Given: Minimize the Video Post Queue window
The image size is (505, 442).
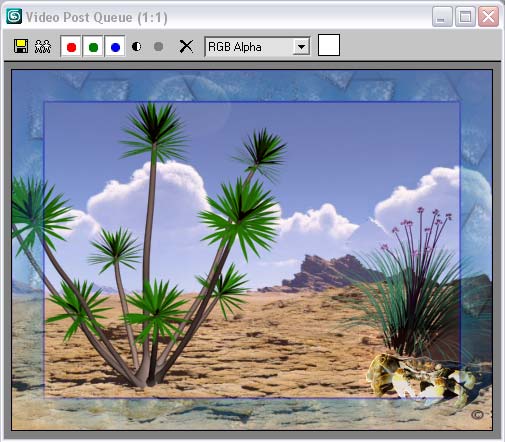Looking at the screenshot, I should pyautogui.click(x=442, y=16).
